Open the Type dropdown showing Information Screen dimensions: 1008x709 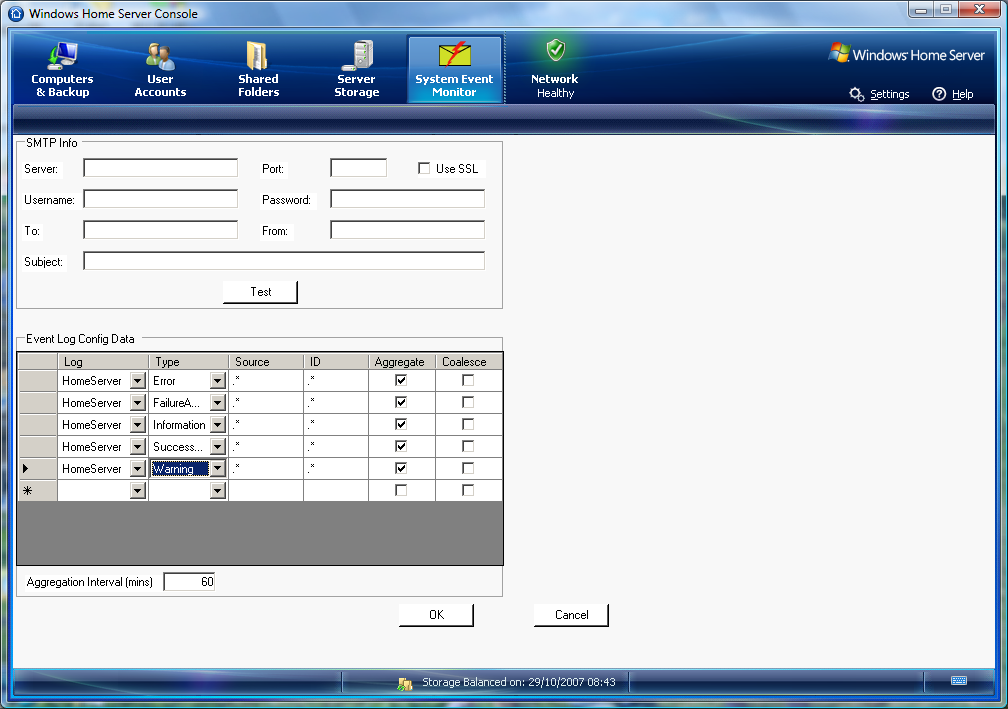218,425
